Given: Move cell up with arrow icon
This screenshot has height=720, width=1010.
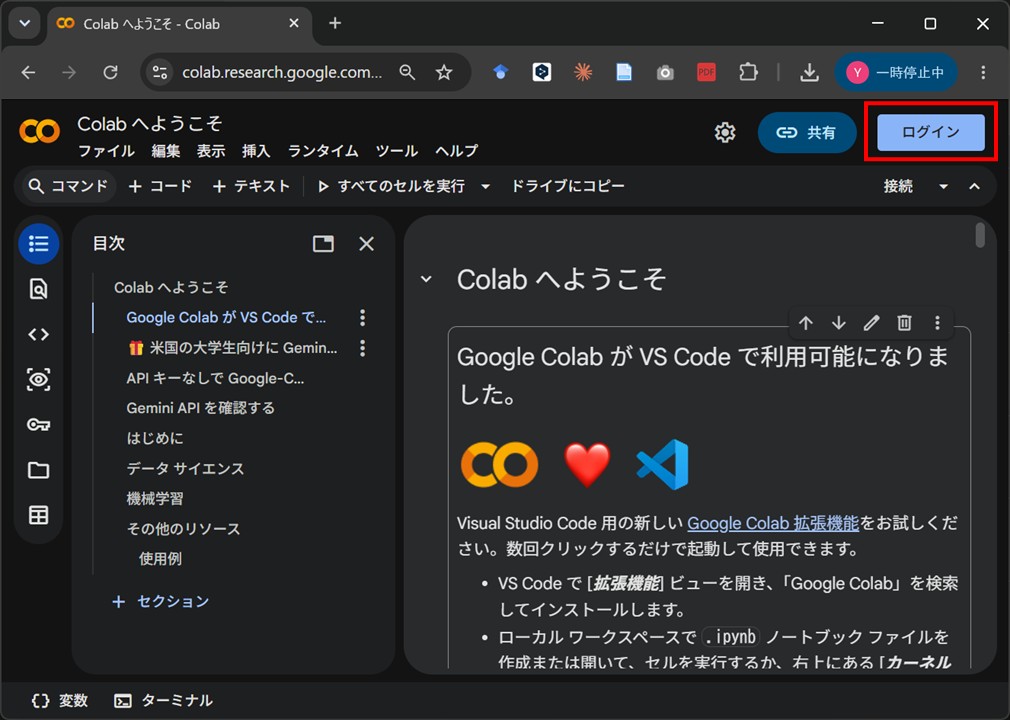Looking at the screenshot, I should pos(806,323).
